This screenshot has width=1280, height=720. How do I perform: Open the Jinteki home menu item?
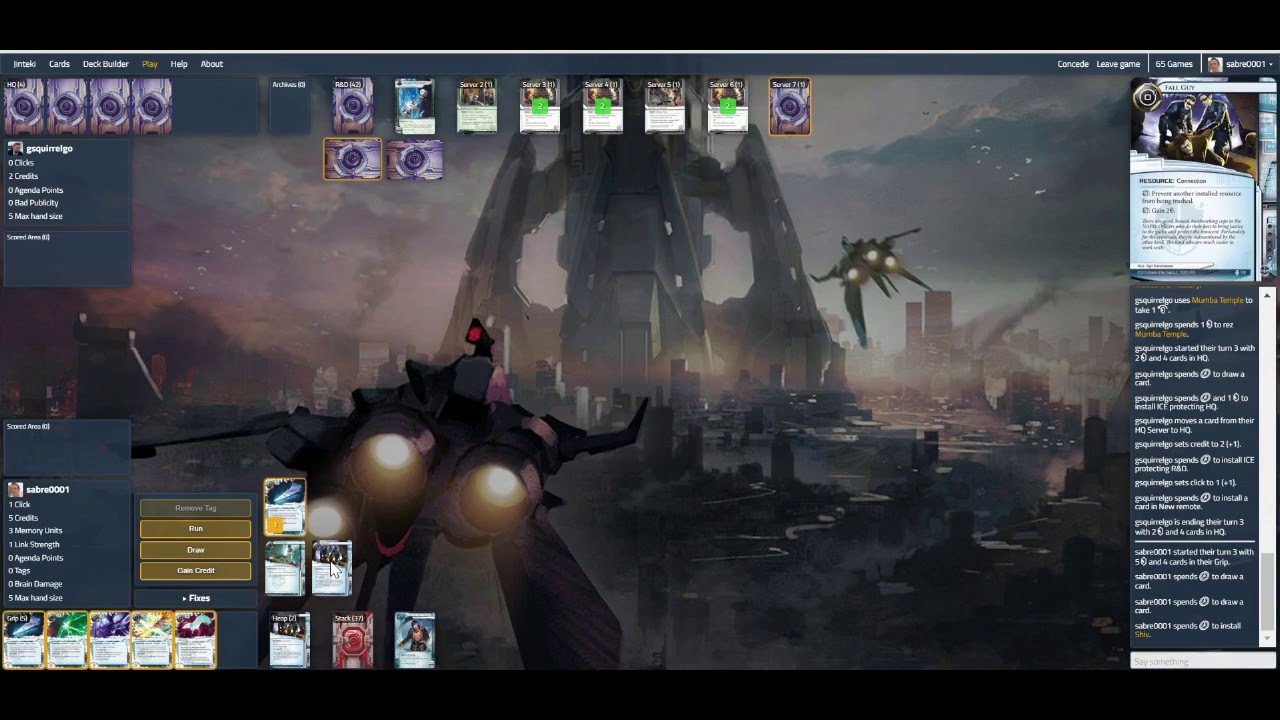24,64
